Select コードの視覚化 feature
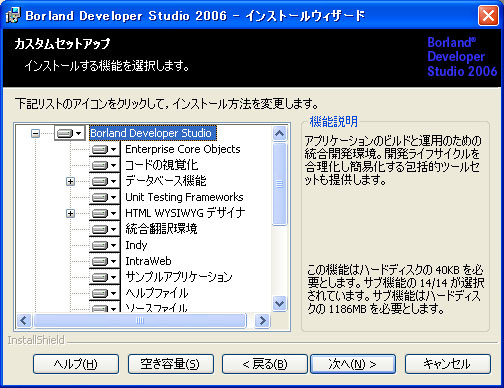The height and width of the screenshot is (388, 504). pos(161,165)
